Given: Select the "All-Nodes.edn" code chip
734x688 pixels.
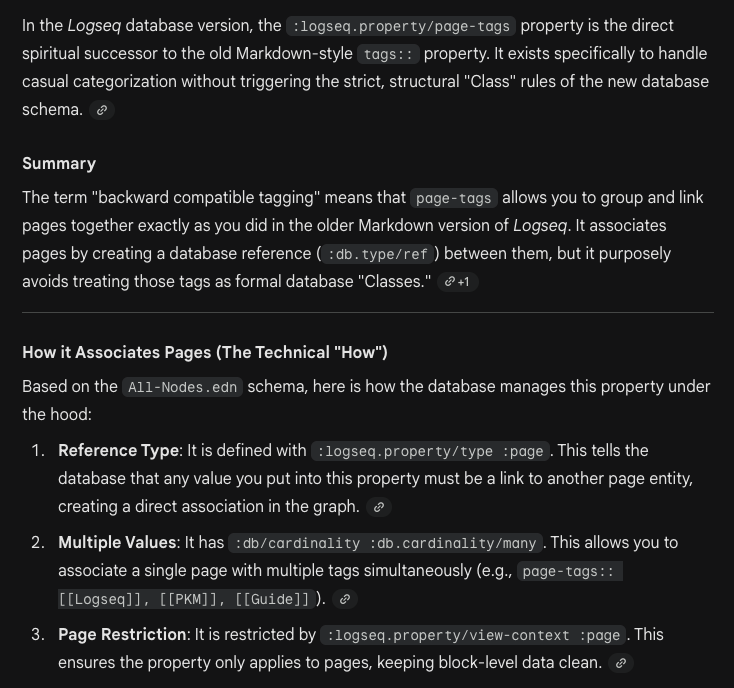Looking at the screenshot, I should tap(183, 387).
